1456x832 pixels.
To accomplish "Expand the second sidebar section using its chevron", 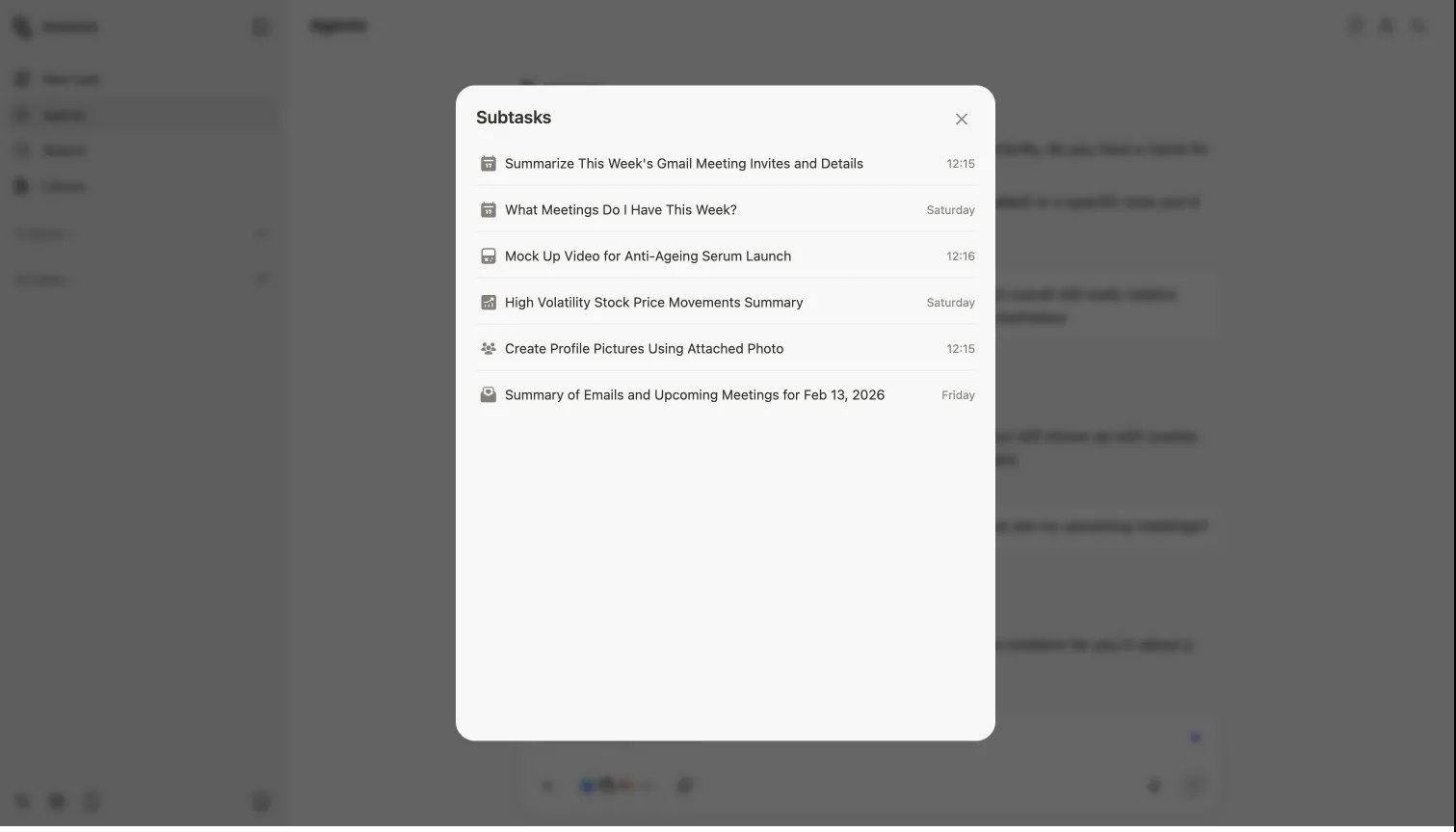I will (261, 279).
